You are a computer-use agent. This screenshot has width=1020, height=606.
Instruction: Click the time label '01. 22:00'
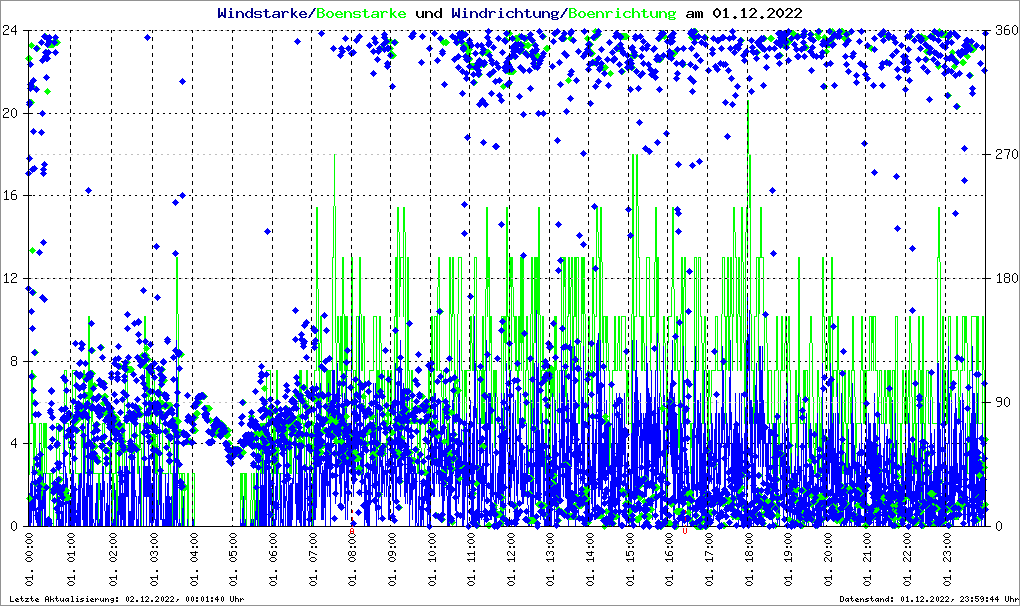(908, 559)
